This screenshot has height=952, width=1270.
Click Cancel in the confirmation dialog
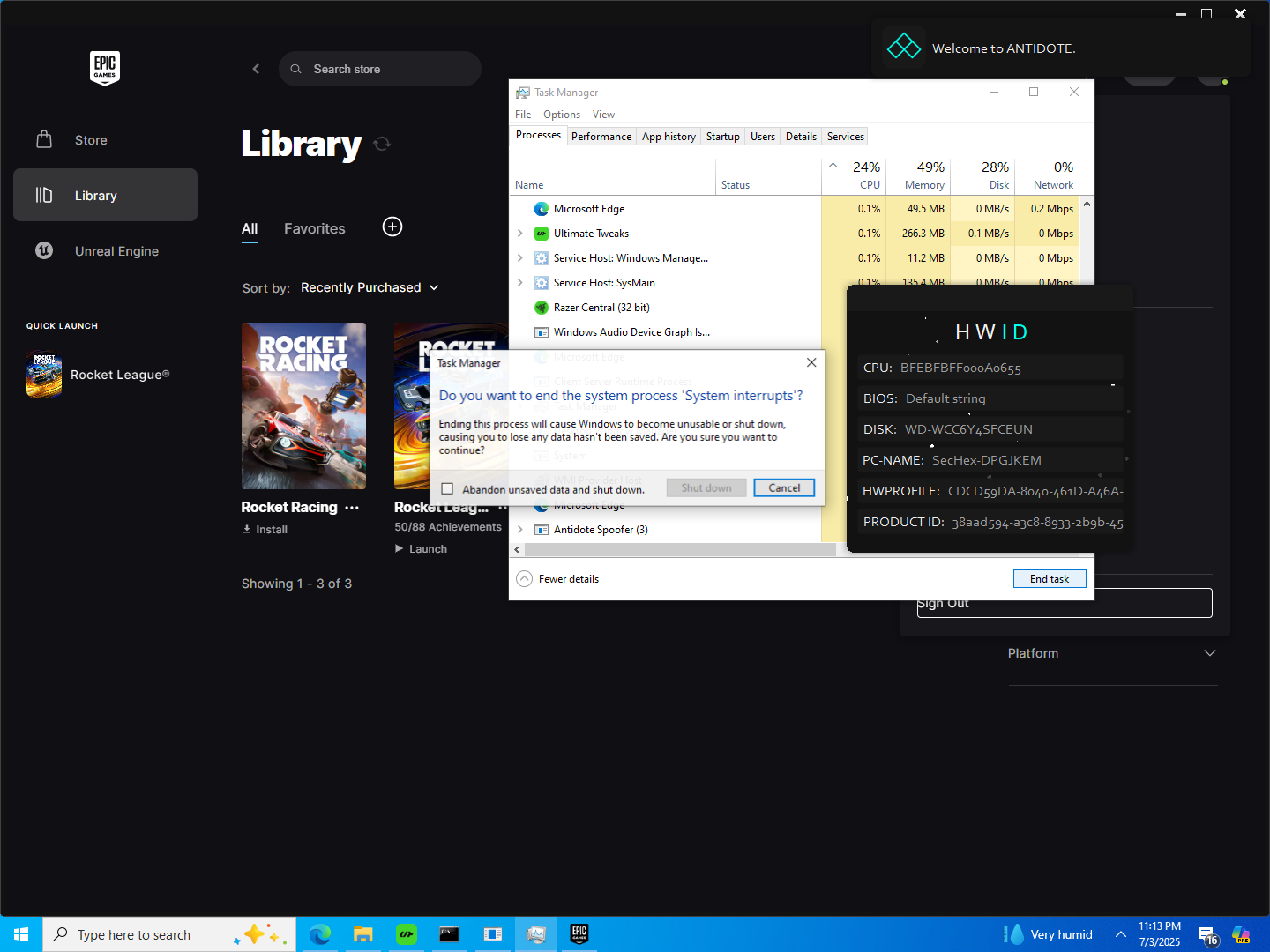pyautogui.click(x=784, y=487)
